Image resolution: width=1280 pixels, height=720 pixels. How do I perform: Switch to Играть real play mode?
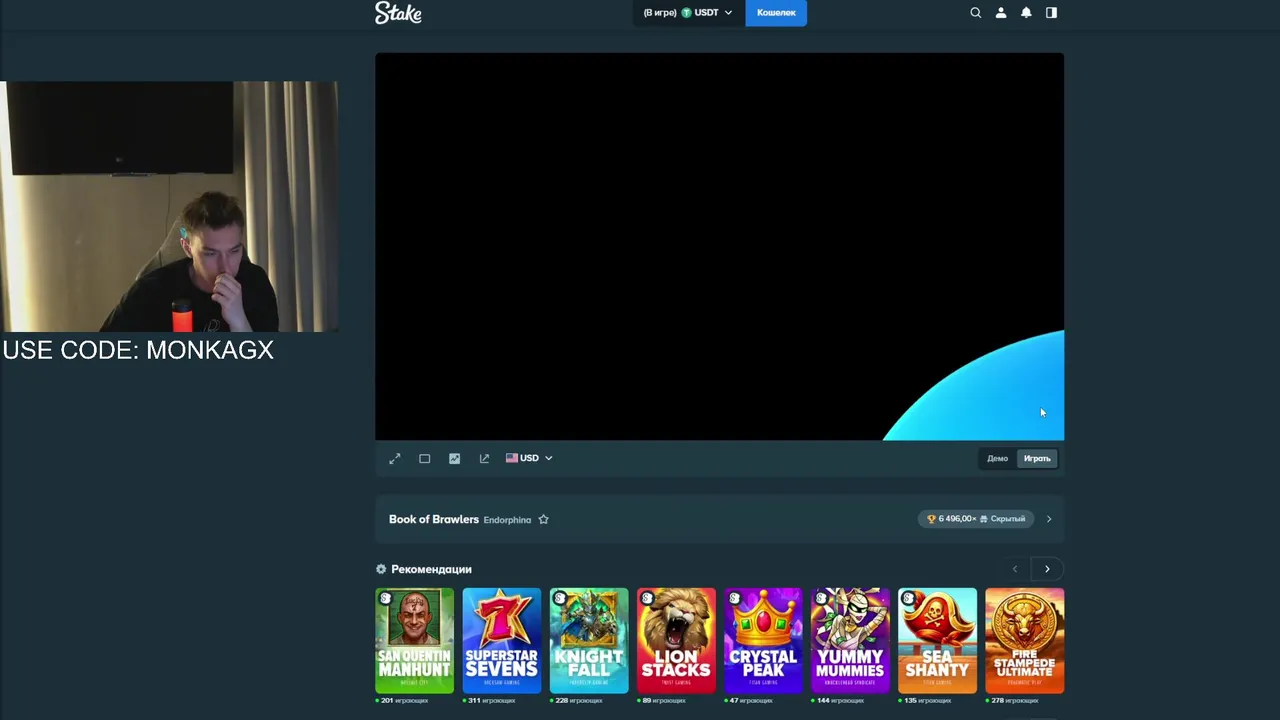pos(1037,459)
